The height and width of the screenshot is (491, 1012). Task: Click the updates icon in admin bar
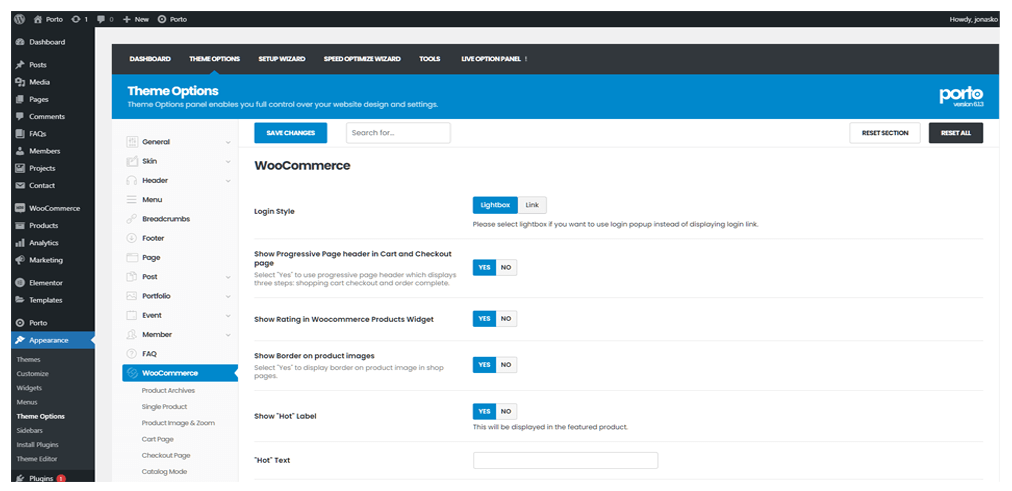tap(76, 19)
